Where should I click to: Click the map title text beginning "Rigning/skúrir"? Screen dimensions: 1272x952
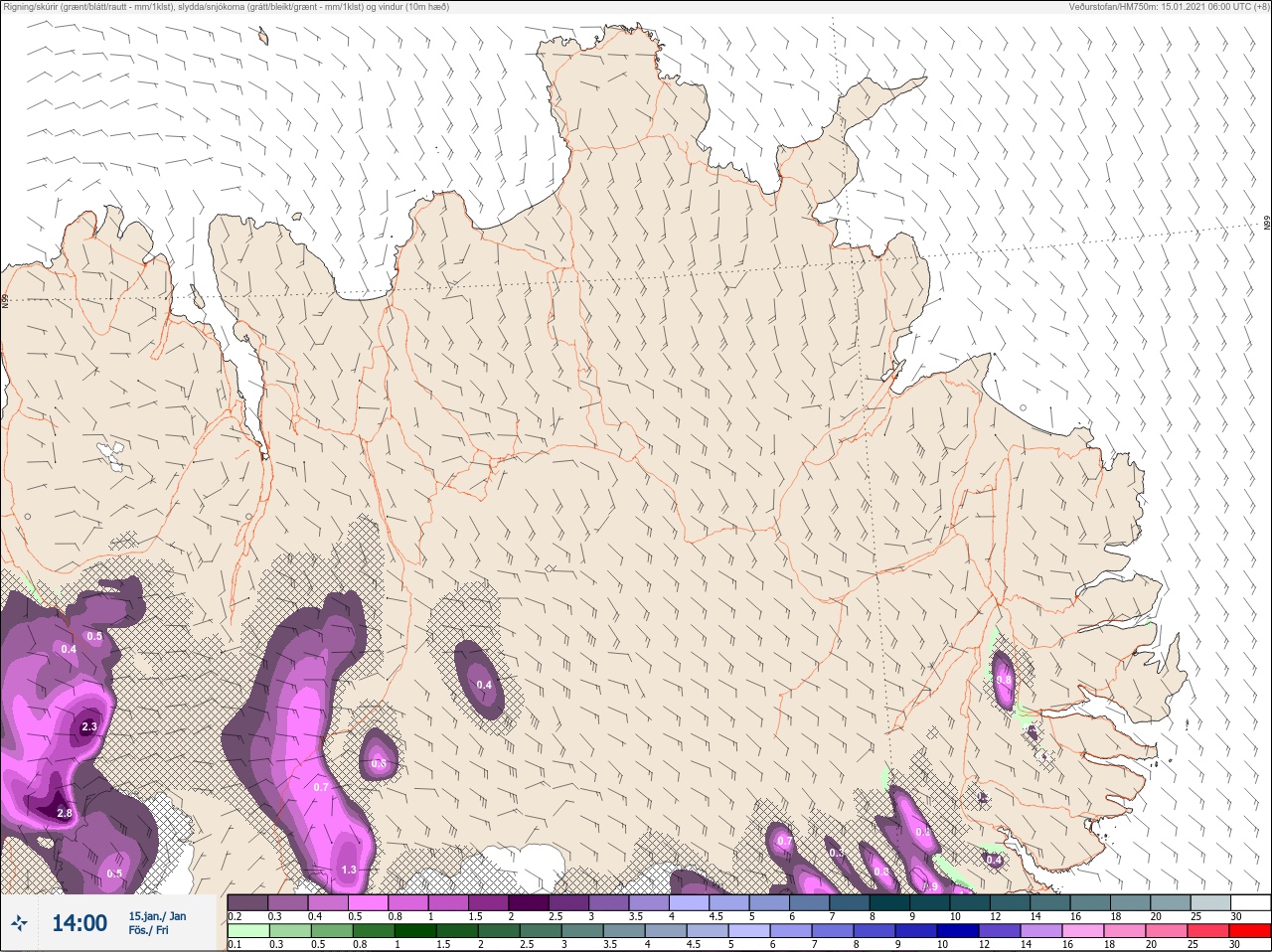pyautogui.click(x=226, y=7)
